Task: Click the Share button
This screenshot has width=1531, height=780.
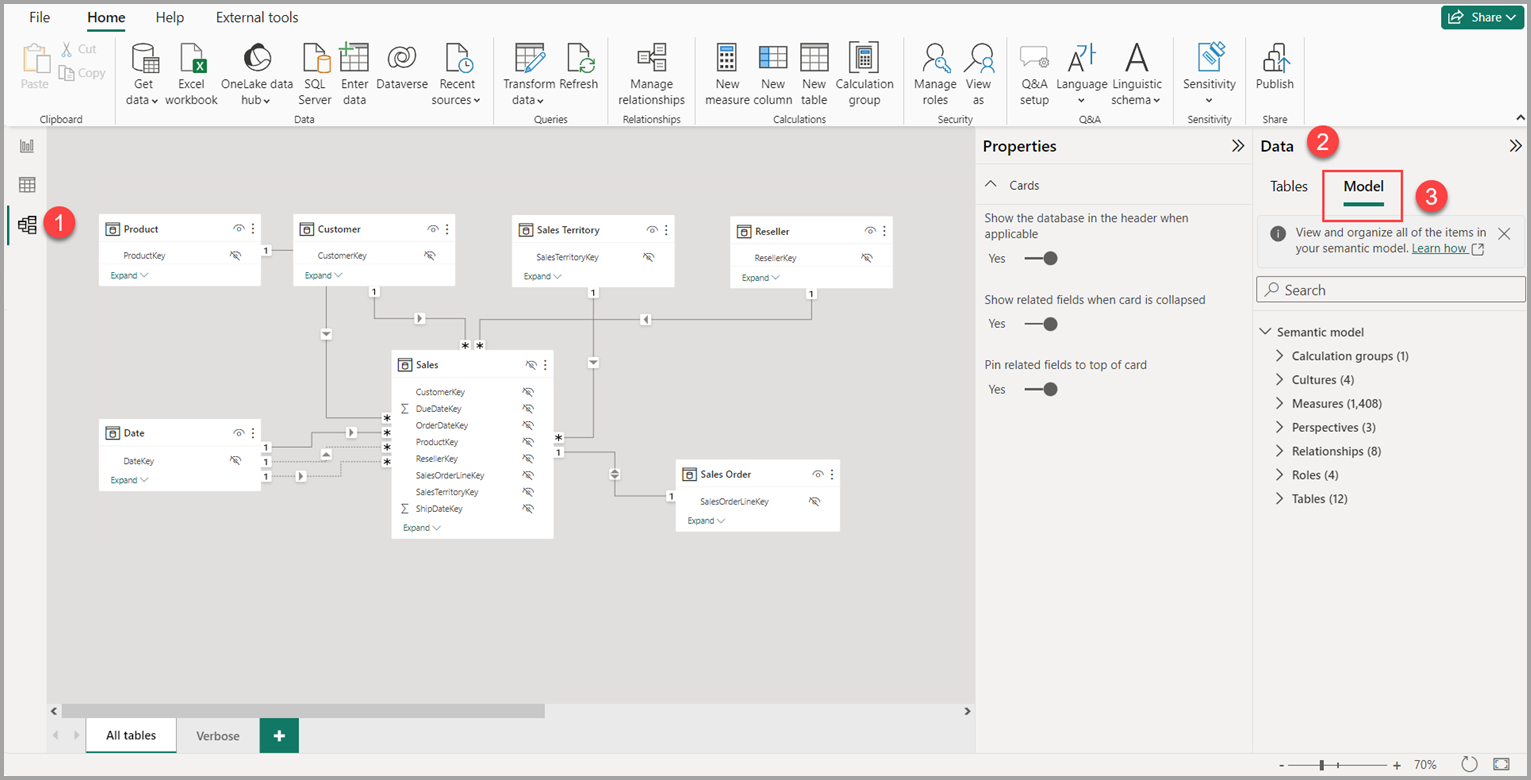Action: (1481, 17)
